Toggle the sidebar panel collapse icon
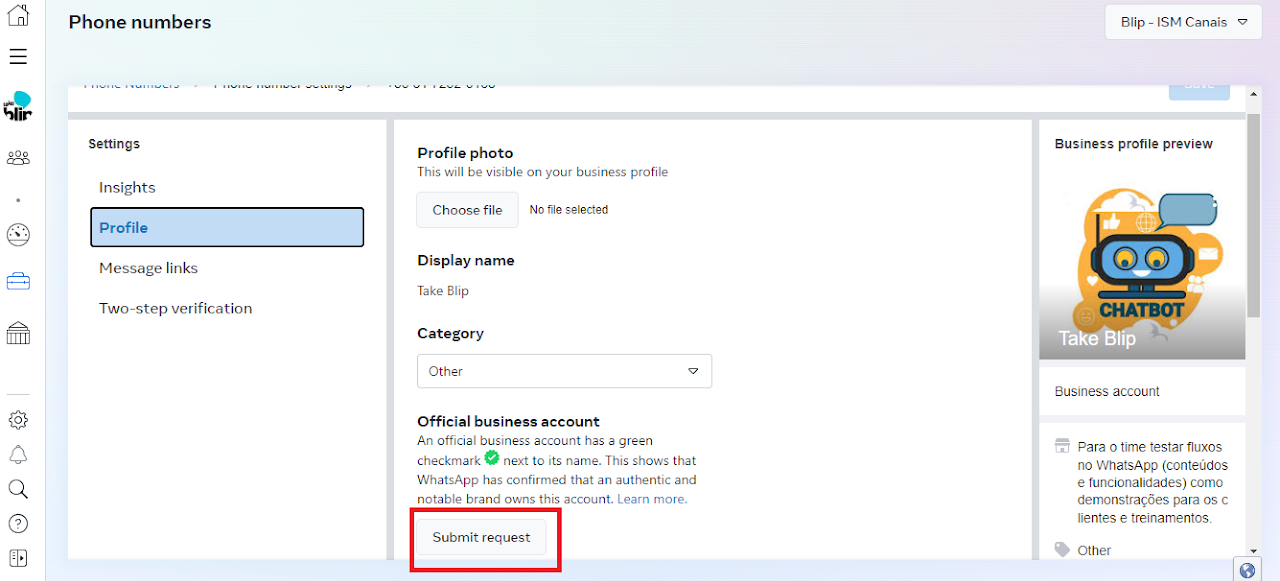 (x=18, y=557)
